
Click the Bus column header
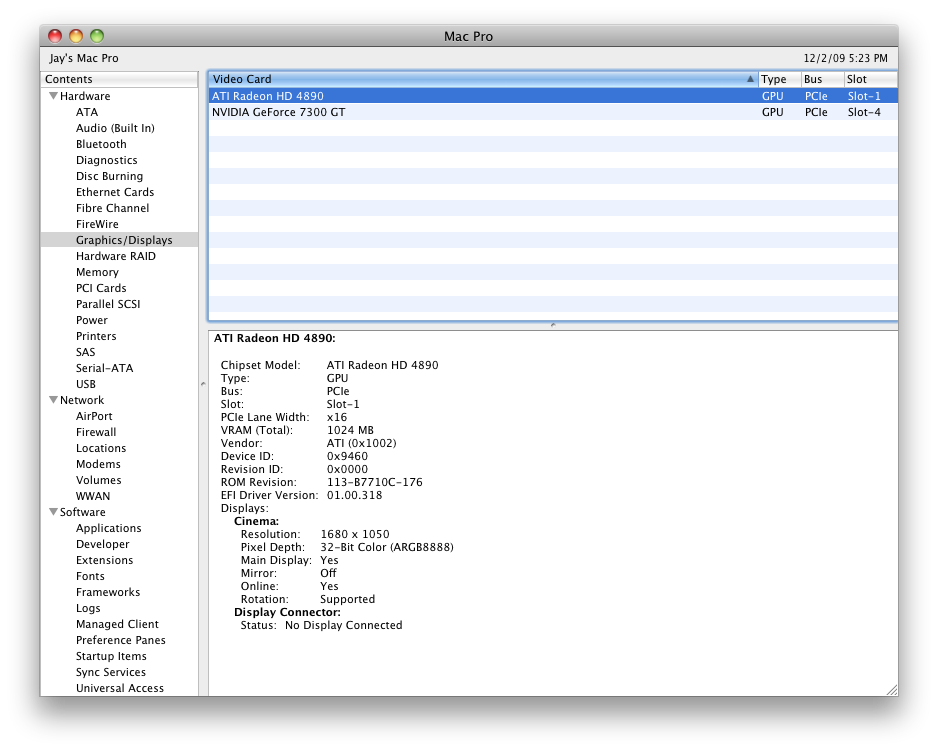pos(823,79)
